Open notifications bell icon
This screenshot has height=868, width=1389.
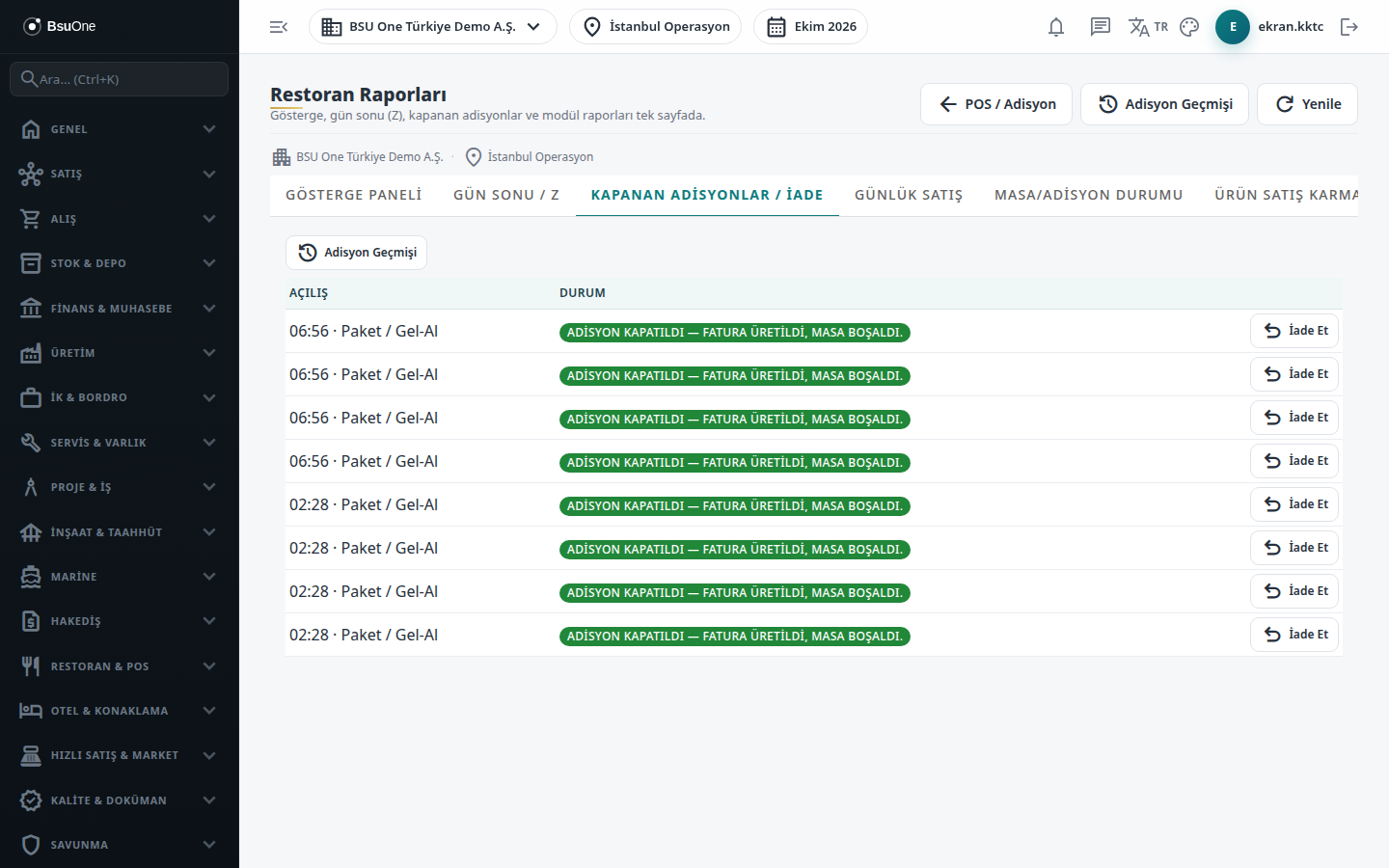pyautogui.click(x=1056, y=27)
